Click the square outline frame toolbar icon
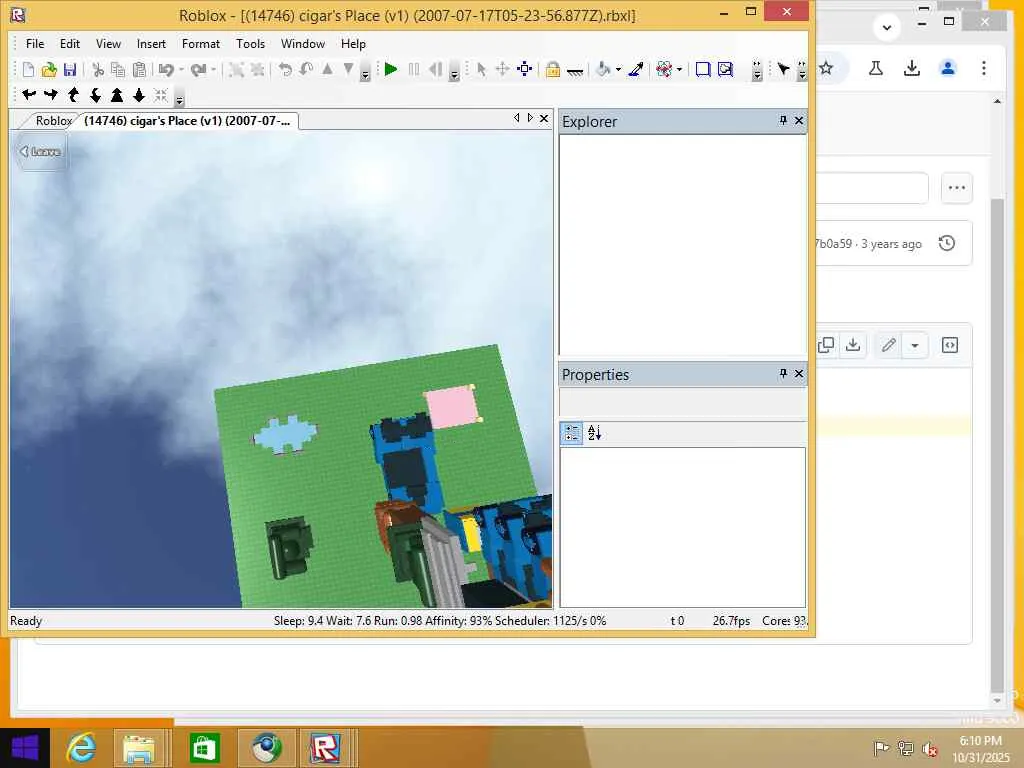This screenshot has height=768, width=1024. coord(703,69)
